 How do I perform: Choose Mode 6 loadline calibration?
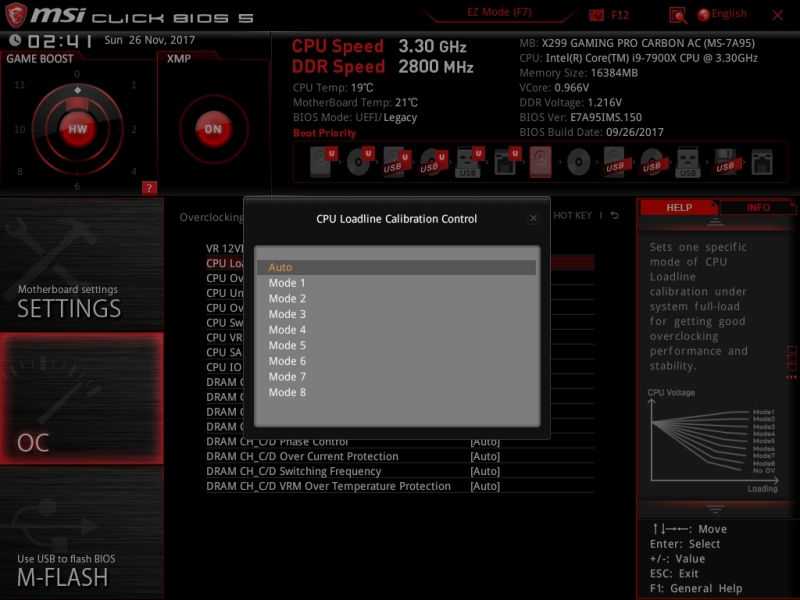[x=396, y=361]
